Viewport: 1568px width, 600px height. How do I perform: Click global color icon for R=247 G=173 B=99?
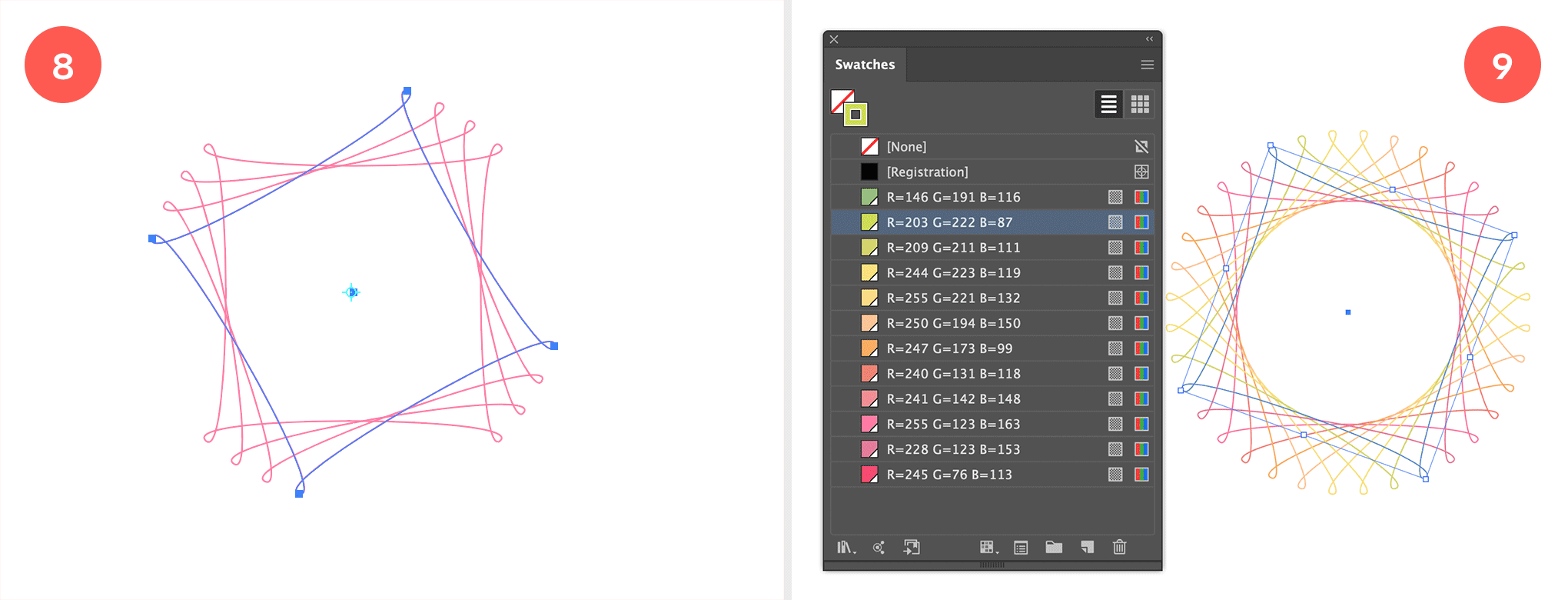pos(1115,348)
